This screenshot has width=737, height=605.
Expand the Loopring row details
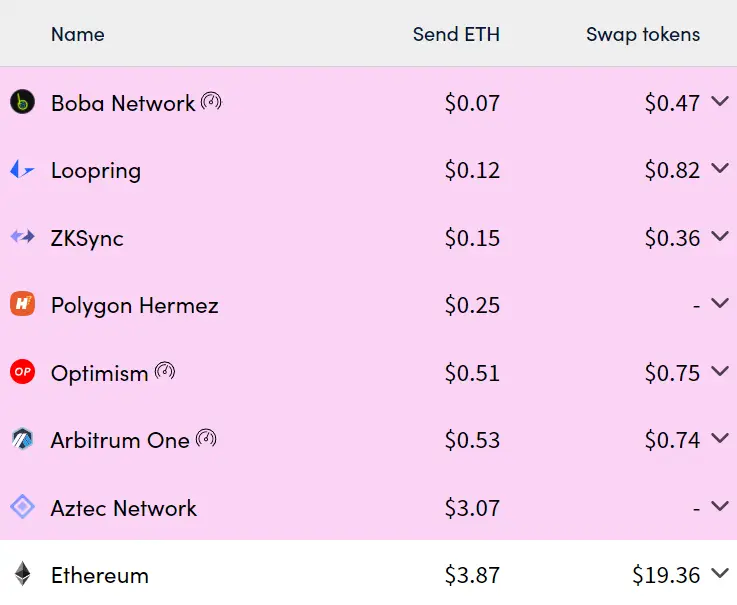(x=720, y=169)
